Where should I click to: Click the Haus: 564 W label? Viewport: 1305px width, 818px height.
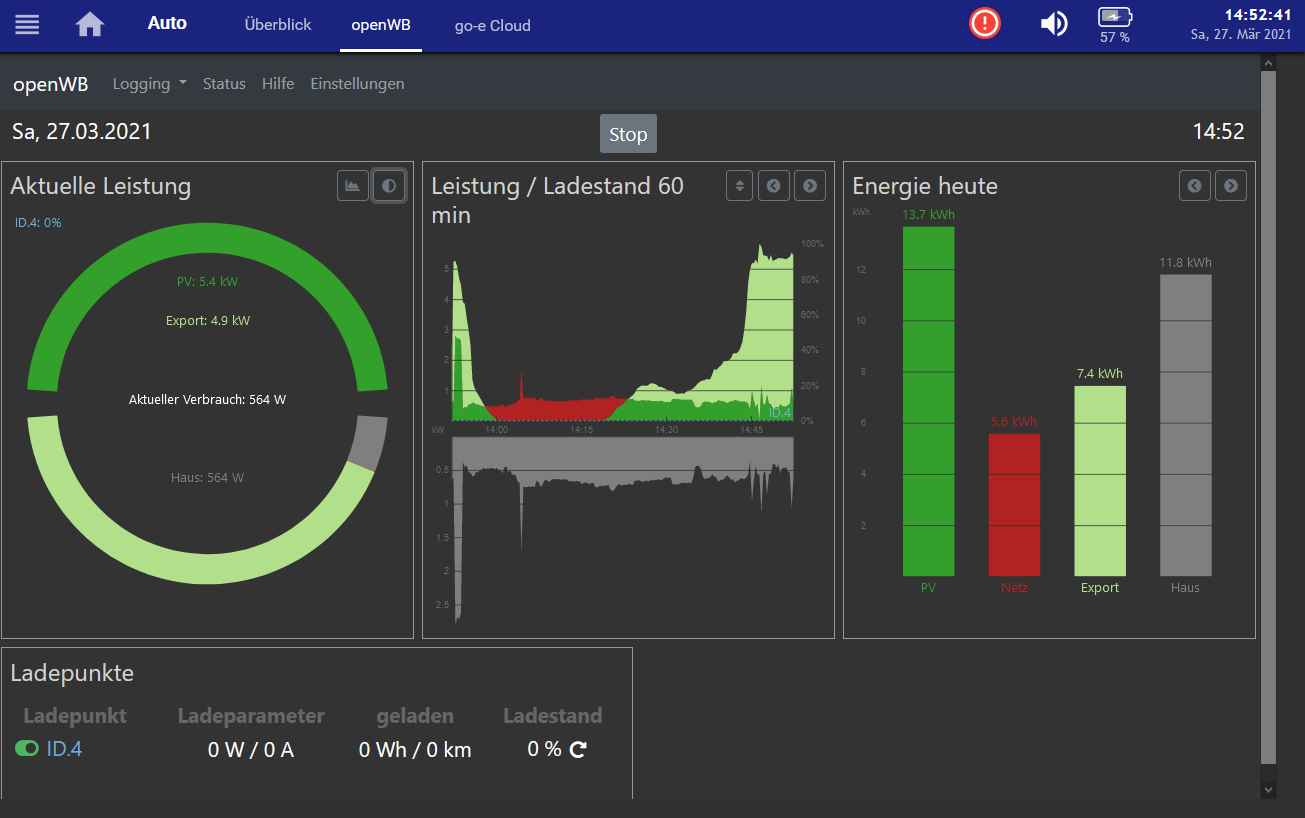(x=207, y=477)
